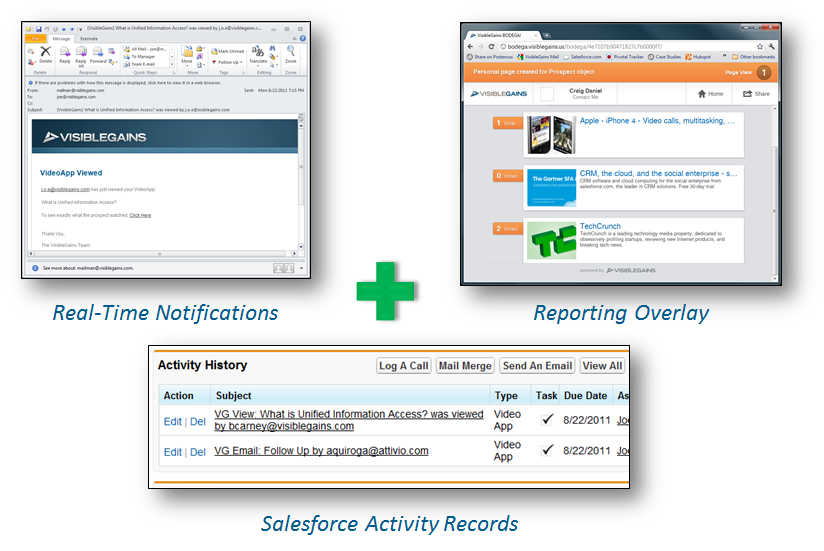Viewport: 824px width, 551px height.
Task: Click the j.o.e@visiblegains.com link in email
Action: click(65, 190)
